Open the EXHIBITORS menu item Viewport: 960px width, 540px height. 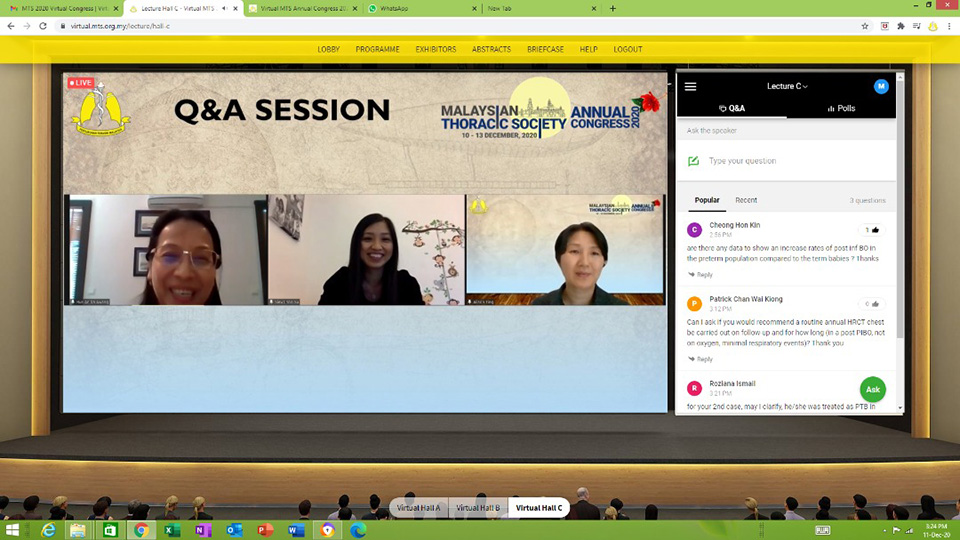435,49
